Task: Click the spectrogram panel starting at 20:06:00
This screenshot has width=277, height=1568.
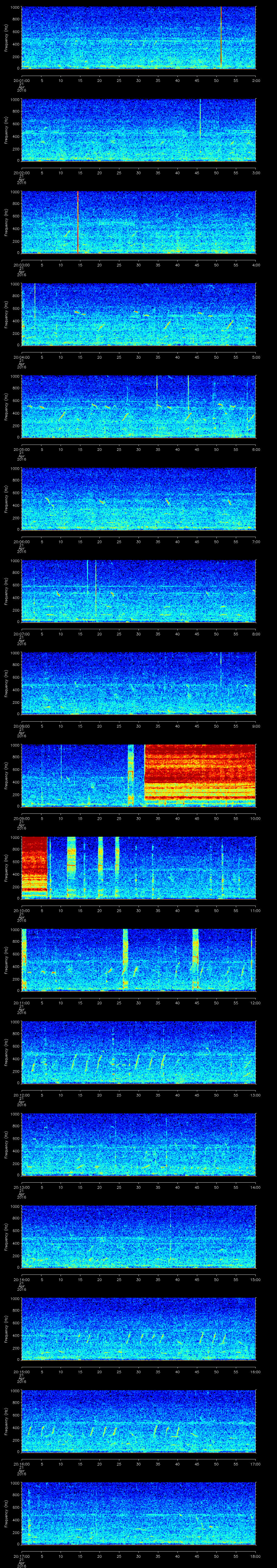Action: point(138,499)
